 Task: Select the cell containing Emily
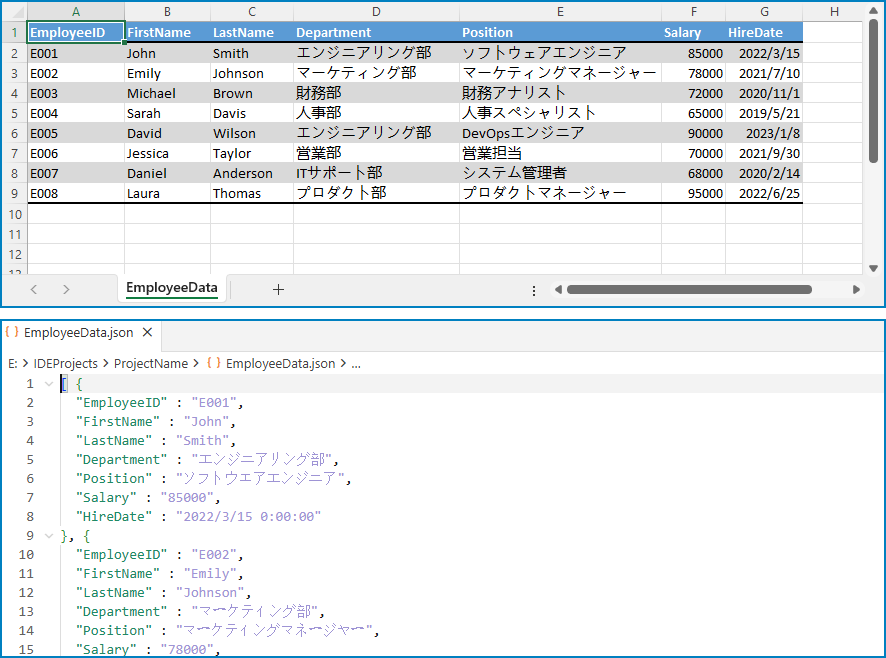167,73
